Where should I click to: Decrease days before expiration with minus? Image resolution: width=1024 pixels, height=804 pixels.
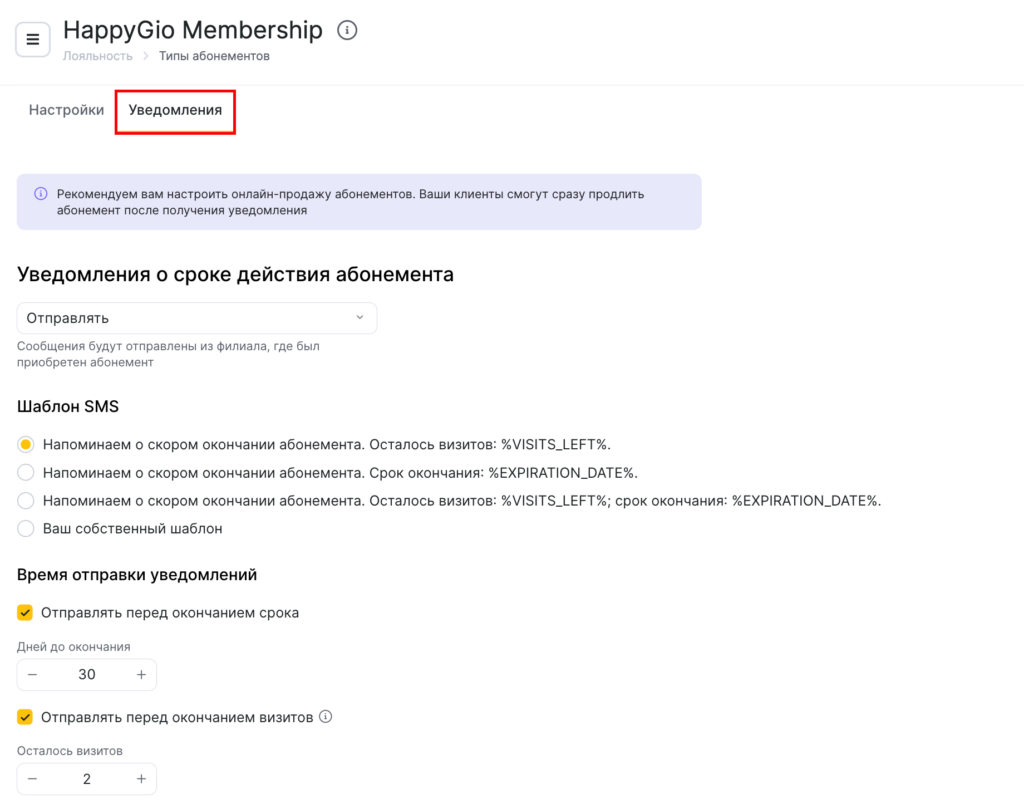pyautogui.click(x=33, y=675)
